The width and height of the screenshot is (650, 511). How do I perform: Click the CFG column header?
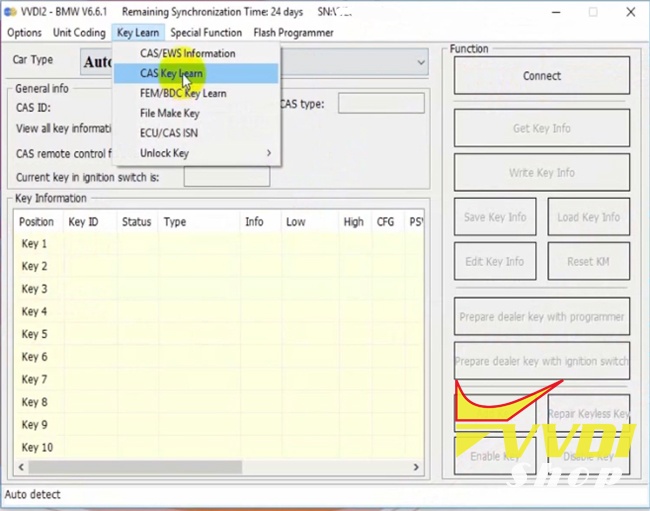(386, 222)
